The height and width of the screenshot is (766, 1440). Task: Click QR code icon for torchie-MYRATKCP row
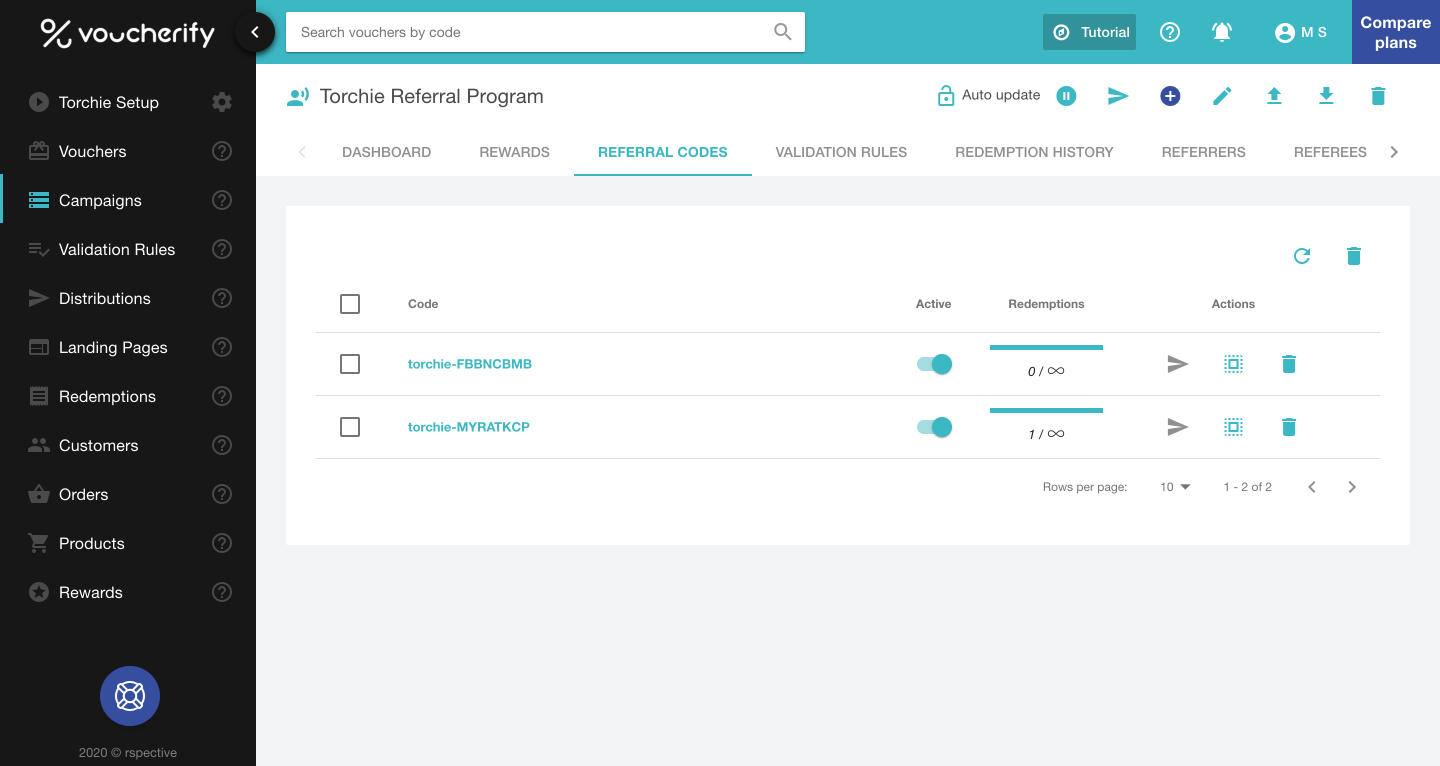1233,427
